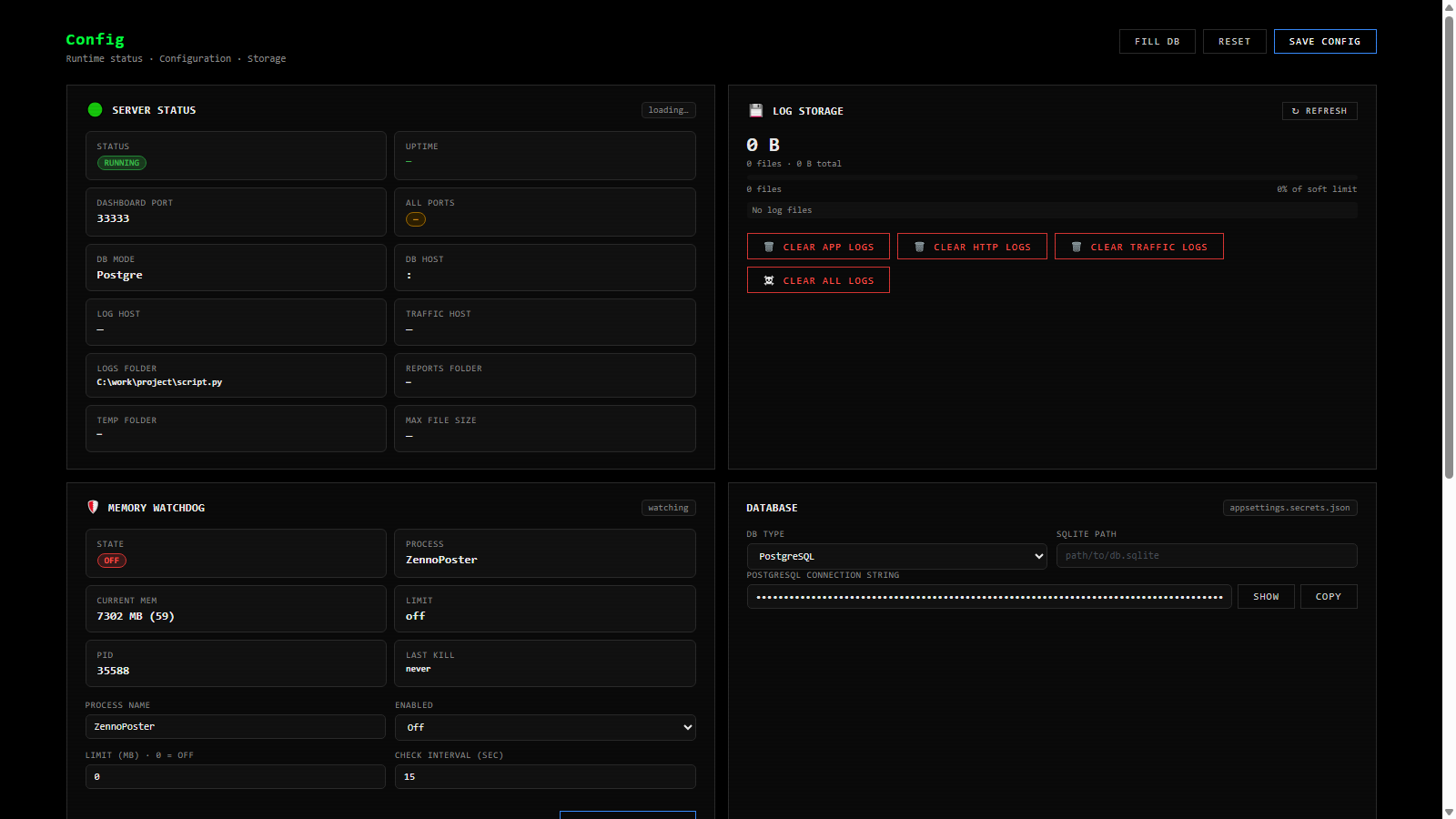
Task: Click the Limit value off
Action: (x=416, y=616)
